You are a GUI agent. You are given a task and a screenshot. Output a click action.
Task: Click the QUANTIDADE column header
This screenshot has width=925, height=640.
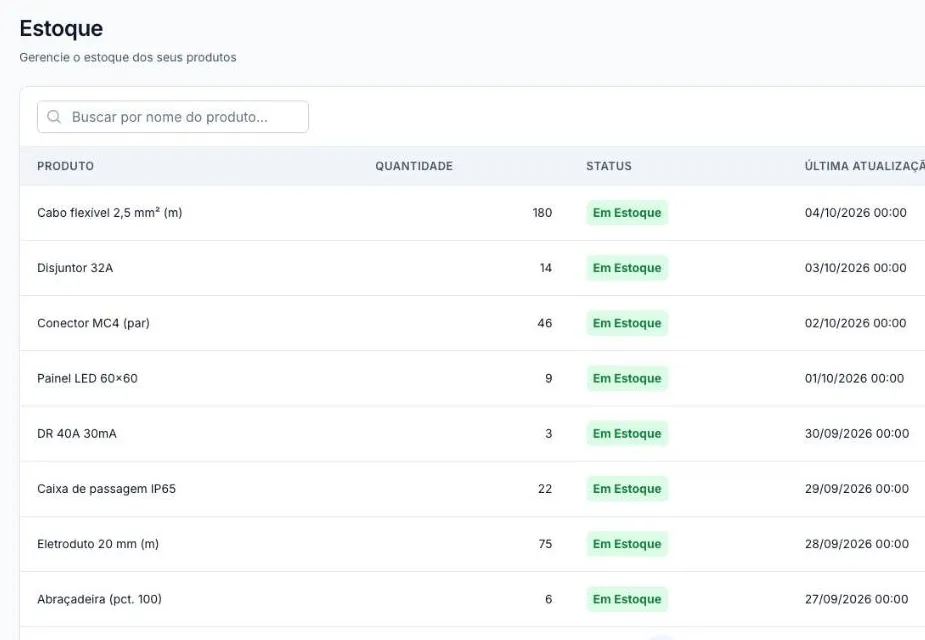pos(414,166)
